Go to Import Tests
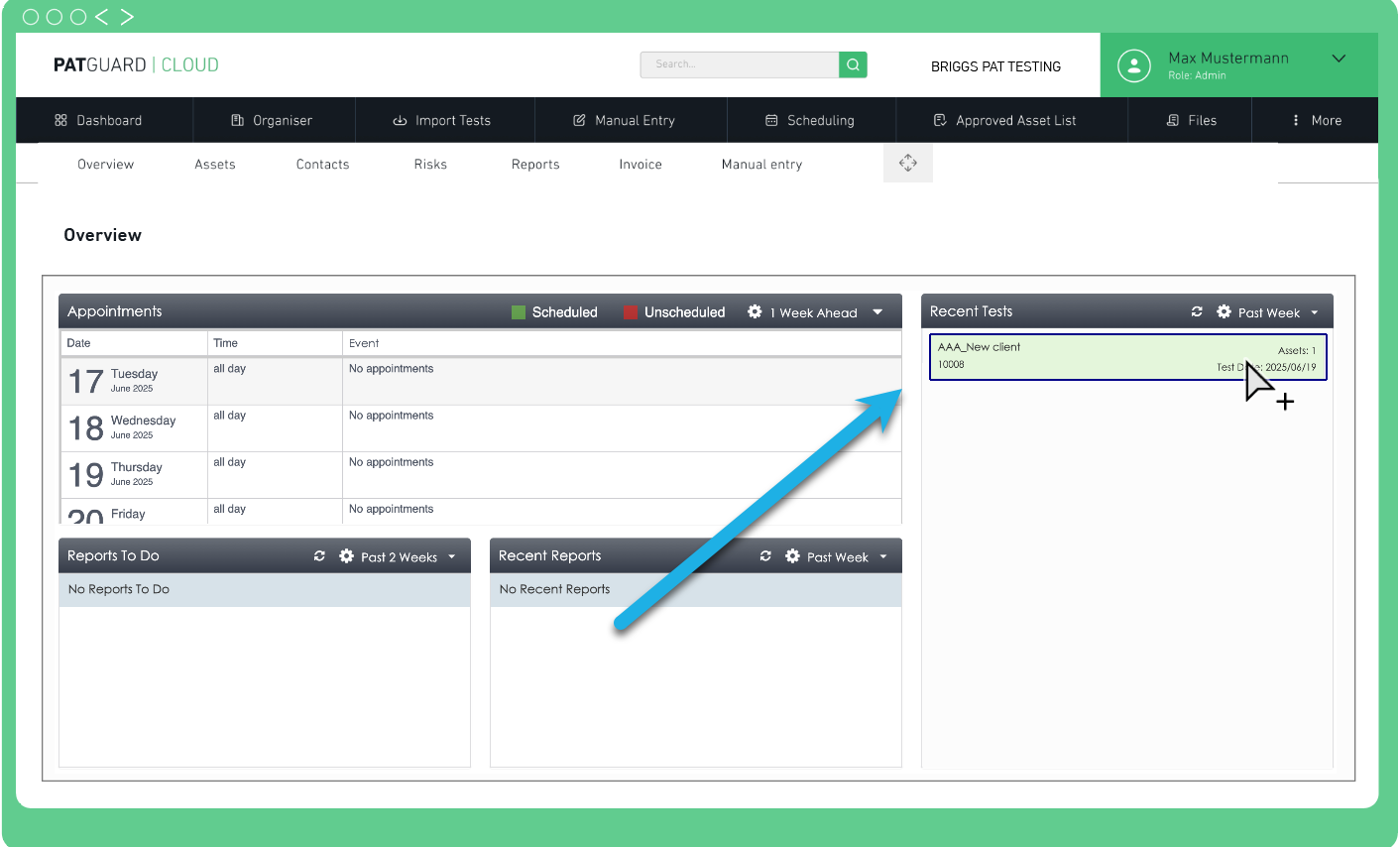The height and width of the screenshot is (847, 1400). coord(444,120)
